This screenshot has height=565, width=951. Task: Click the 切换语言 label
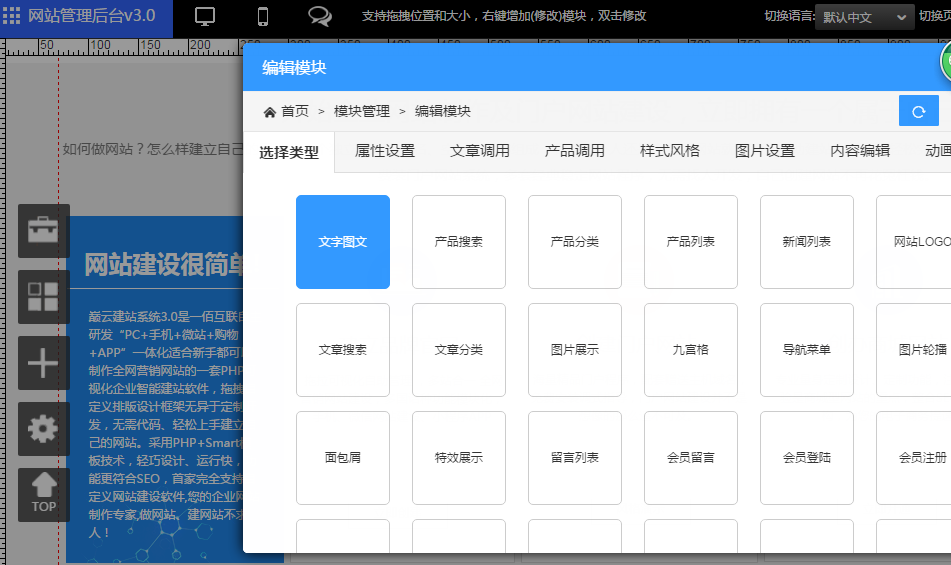tap(790, 16)
